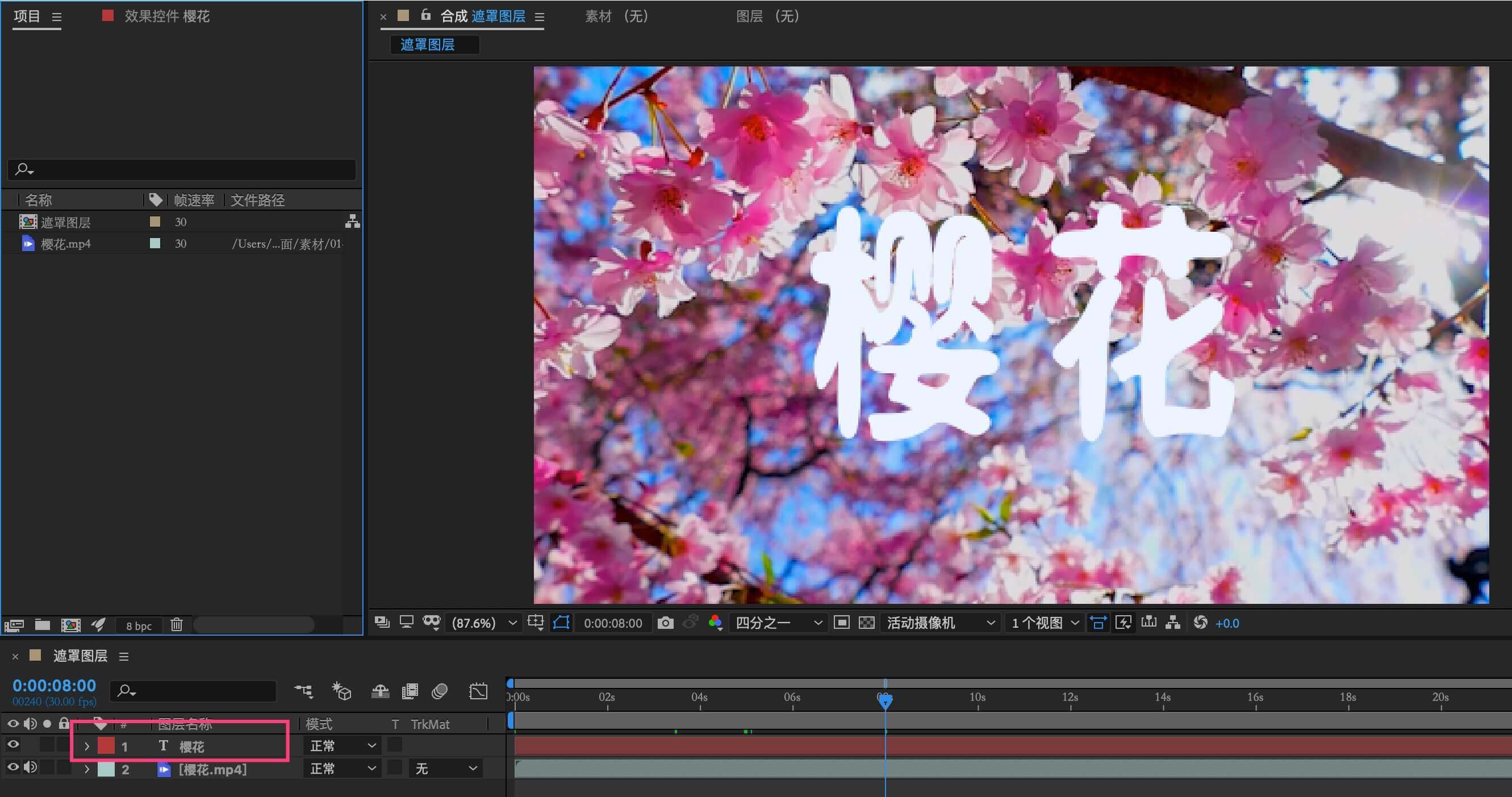The width and height of the screenshot is (1512, 797).
Task: Click the snapshot camera icon
Action: click(x=665, y=623)
